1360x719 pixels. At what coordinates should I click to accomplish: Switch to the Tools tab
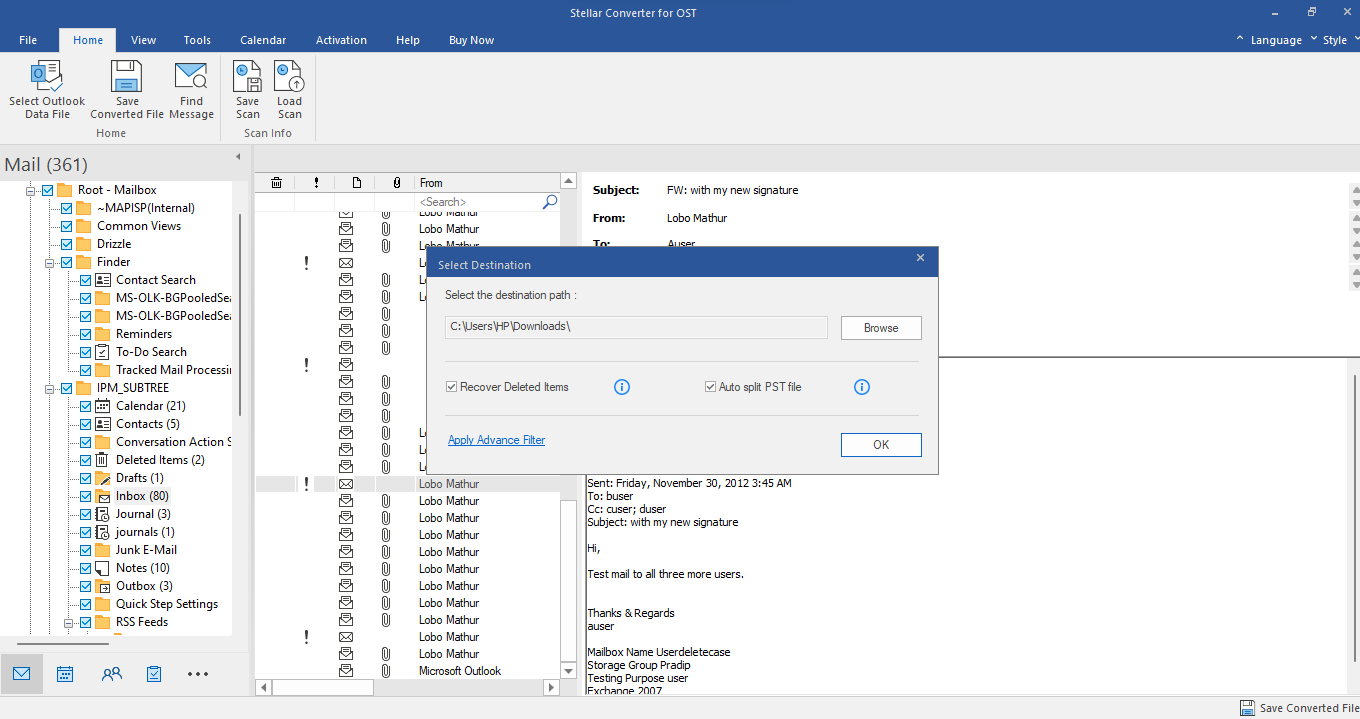tap(197, 40)
